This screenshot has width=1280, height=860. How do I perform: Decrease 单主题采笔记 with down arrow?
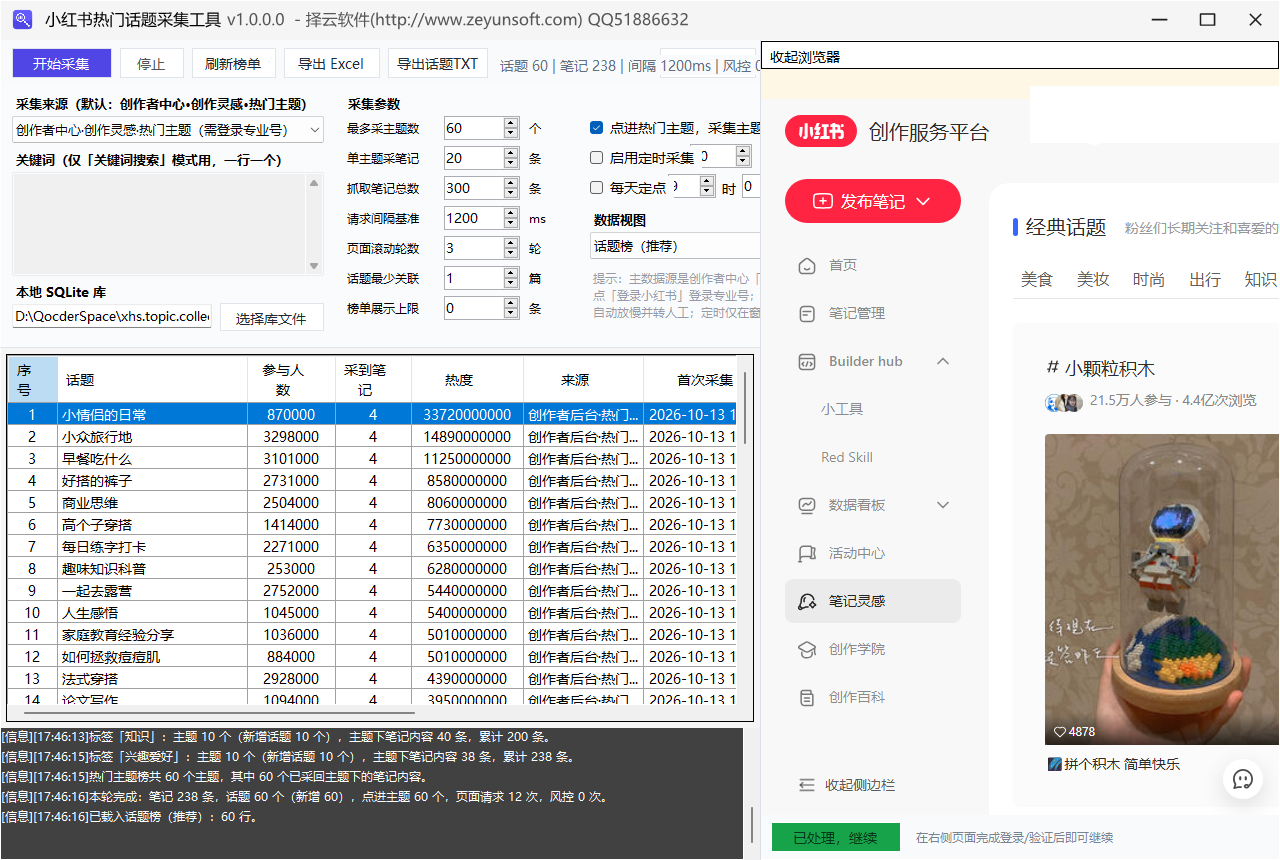pyautogui.click(x=511, y=164)
